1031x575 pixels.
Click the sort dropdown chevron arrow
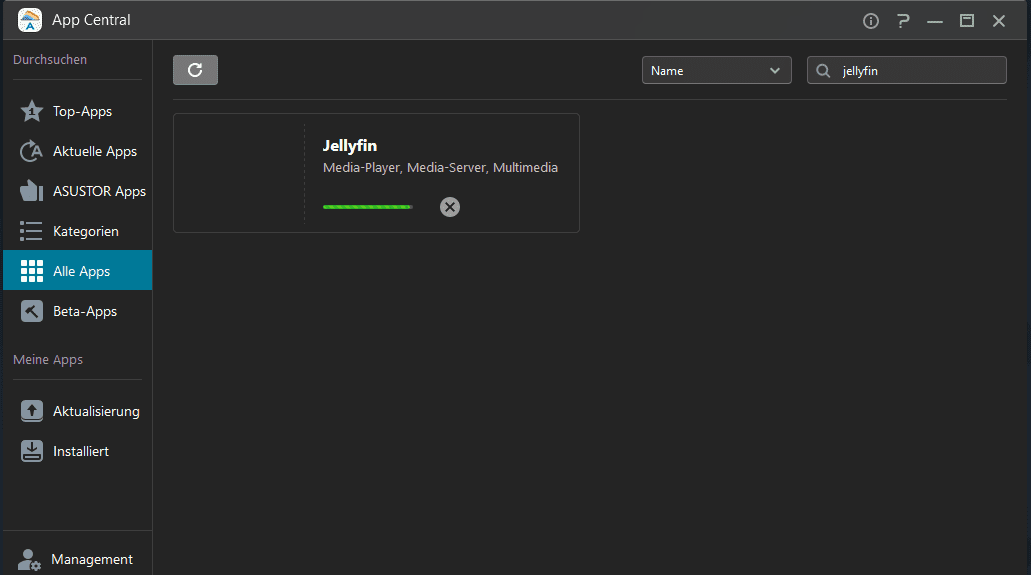pyautogui.click(x=775, y=70)
